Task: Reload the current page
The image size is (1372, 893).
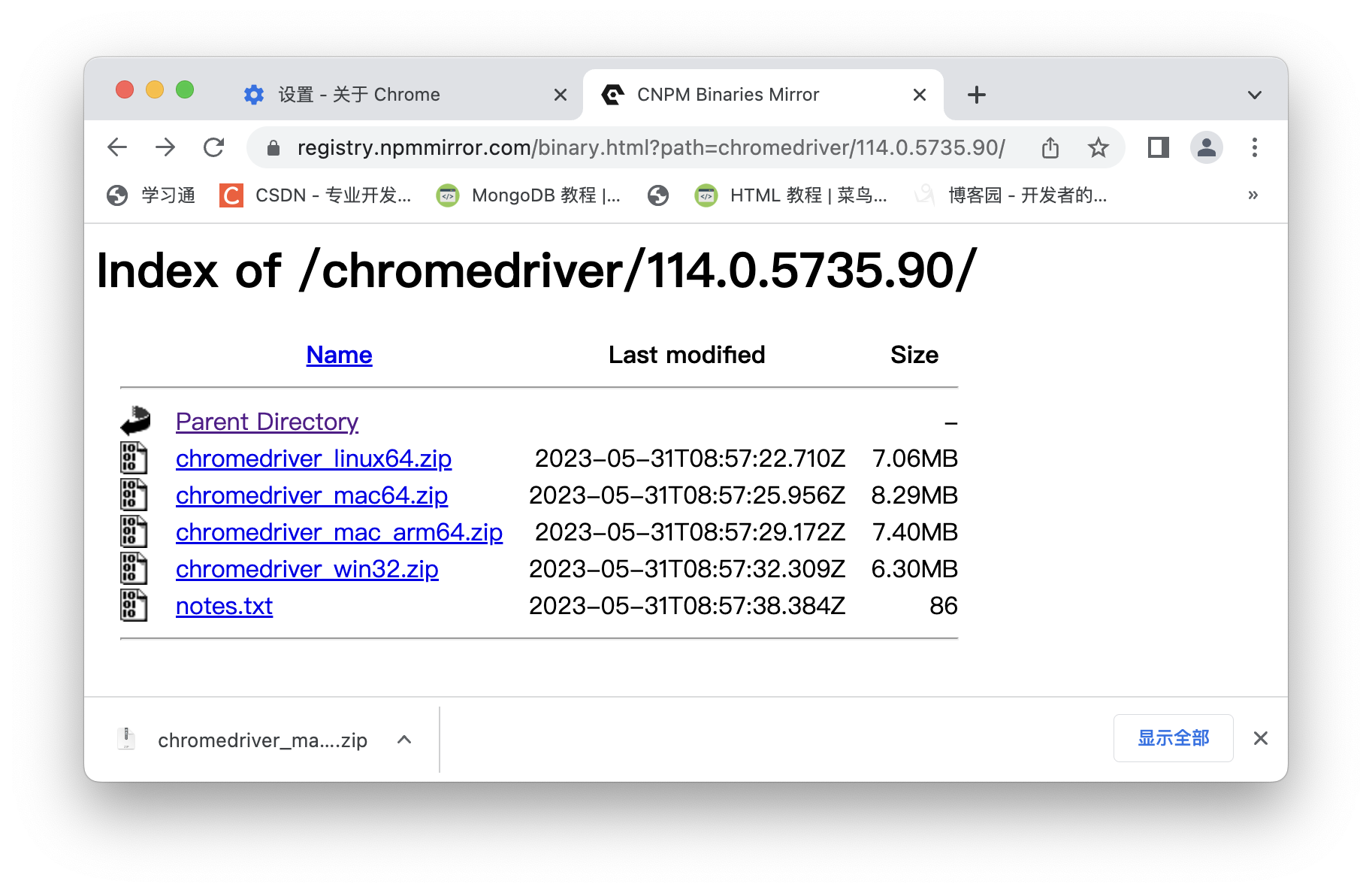Action: (x=214, y=147)
